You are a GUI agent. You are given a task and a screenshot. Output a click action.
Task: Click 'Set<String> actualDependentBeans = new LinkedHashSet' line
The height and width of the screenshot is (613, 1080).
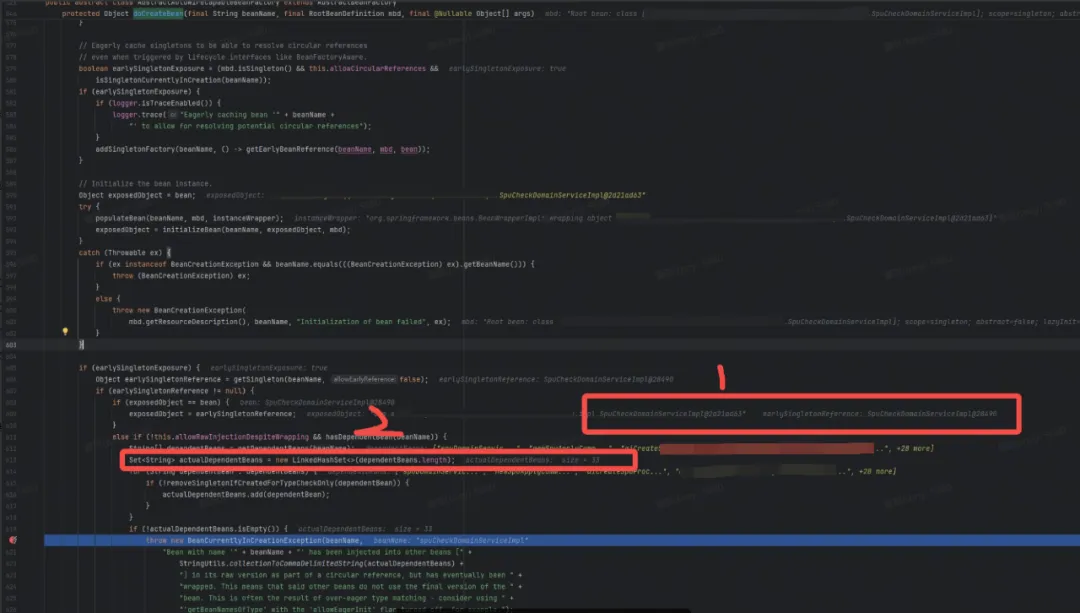[x=292, y=459]
